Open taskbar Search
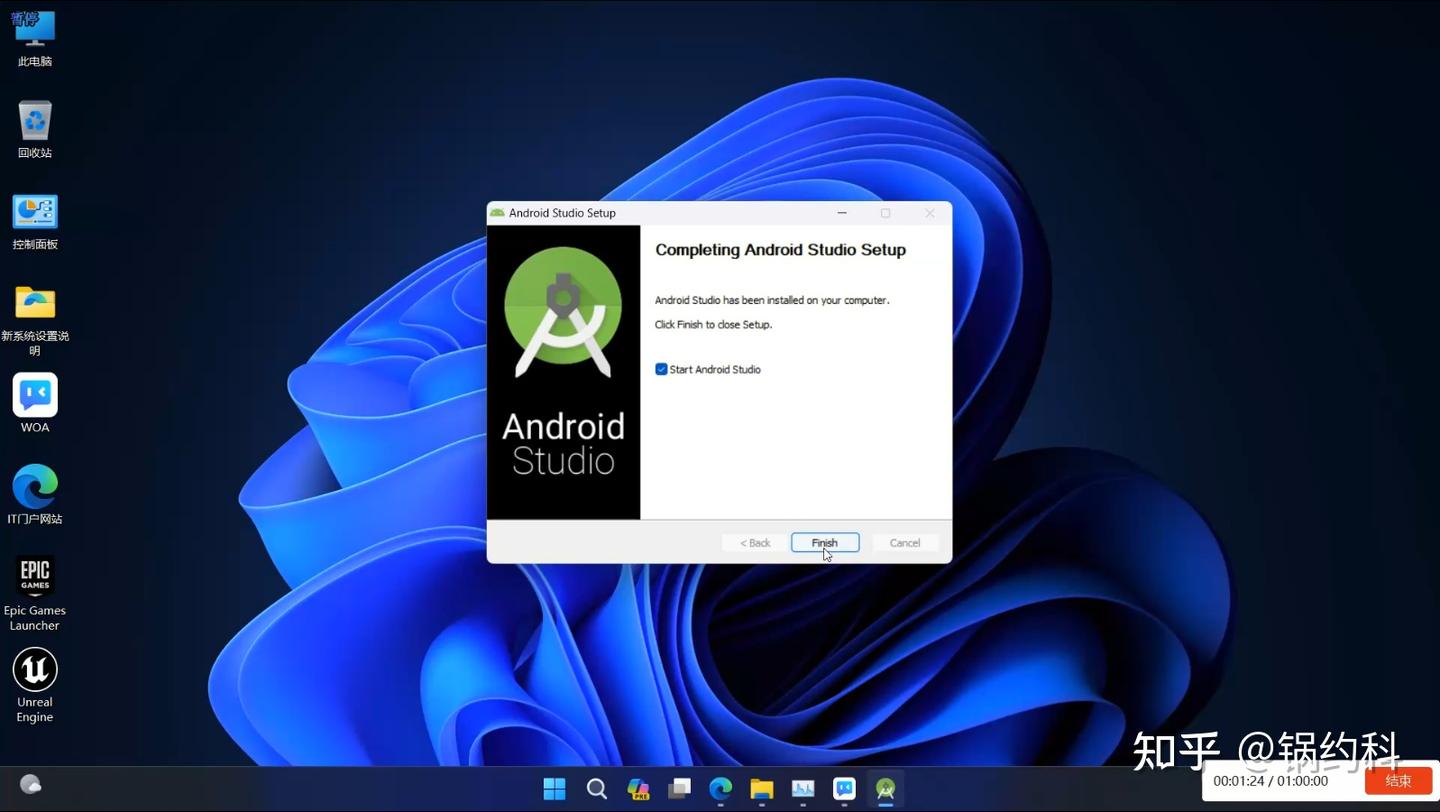Screen dimensions: 1440x812 597,789
